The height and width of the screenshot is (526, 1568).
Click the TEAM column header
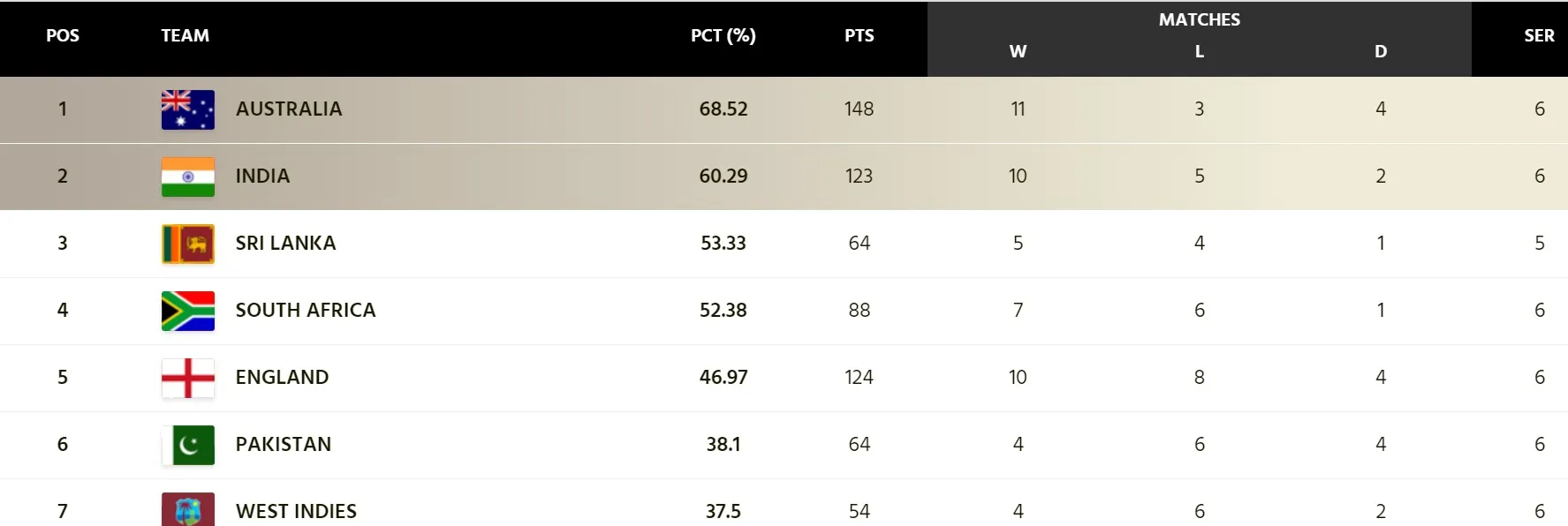point(185,35)
